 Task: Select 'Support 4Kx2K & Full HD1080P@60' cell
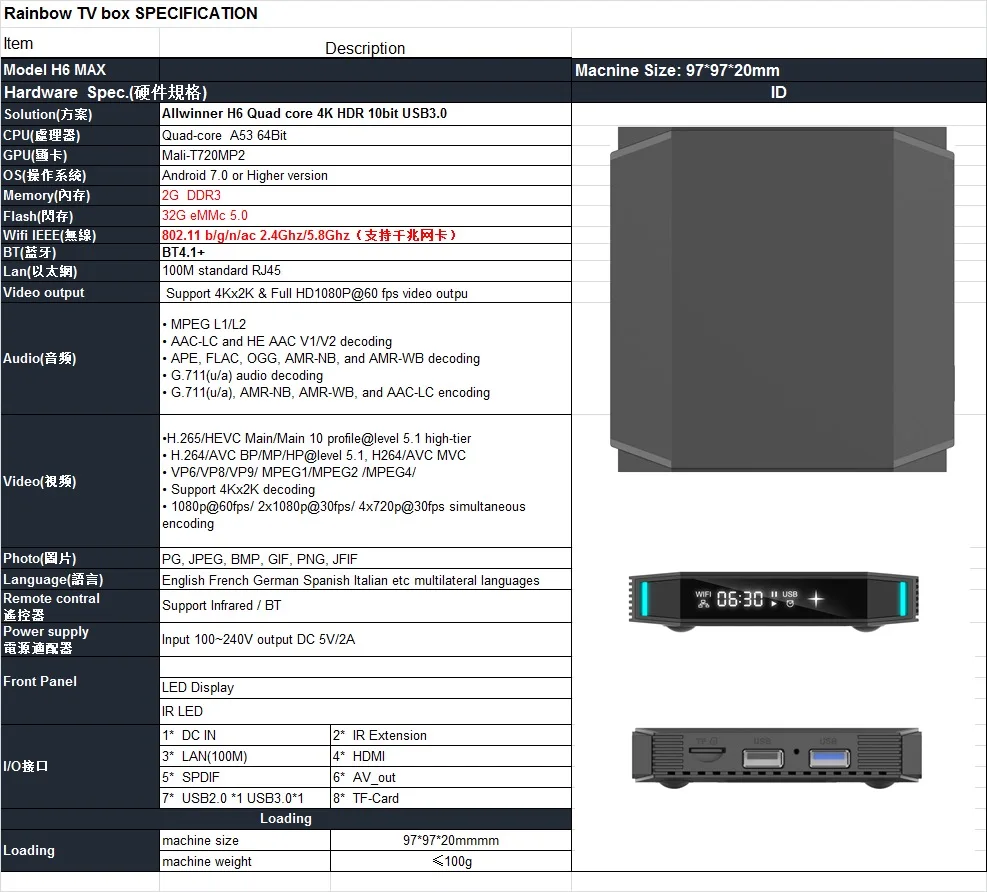pos(366,293)
